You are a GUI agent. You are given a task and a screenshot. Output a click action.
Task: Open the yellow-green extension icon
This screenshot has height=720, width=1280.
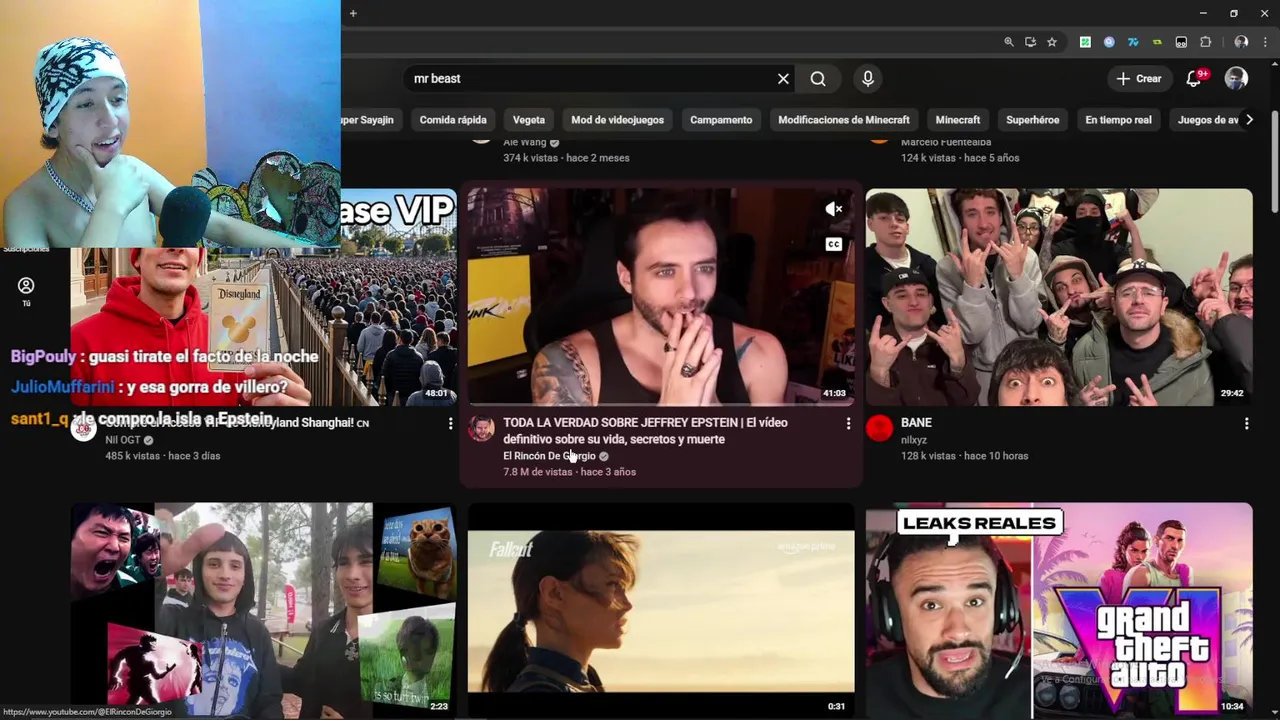coord(1157,42)
